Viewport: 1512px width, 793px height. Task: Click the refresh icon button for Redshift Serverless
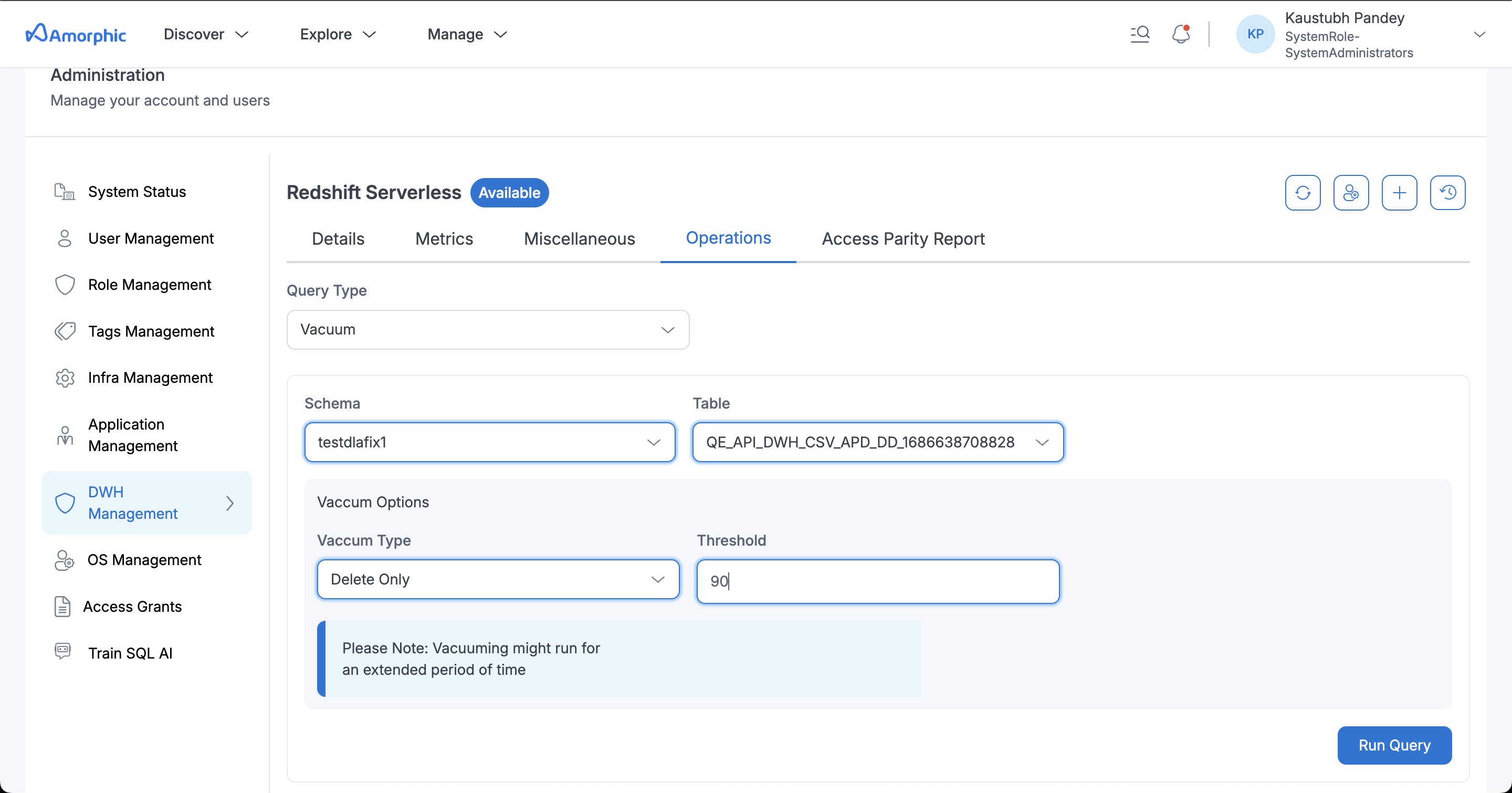click(1303, 193)
